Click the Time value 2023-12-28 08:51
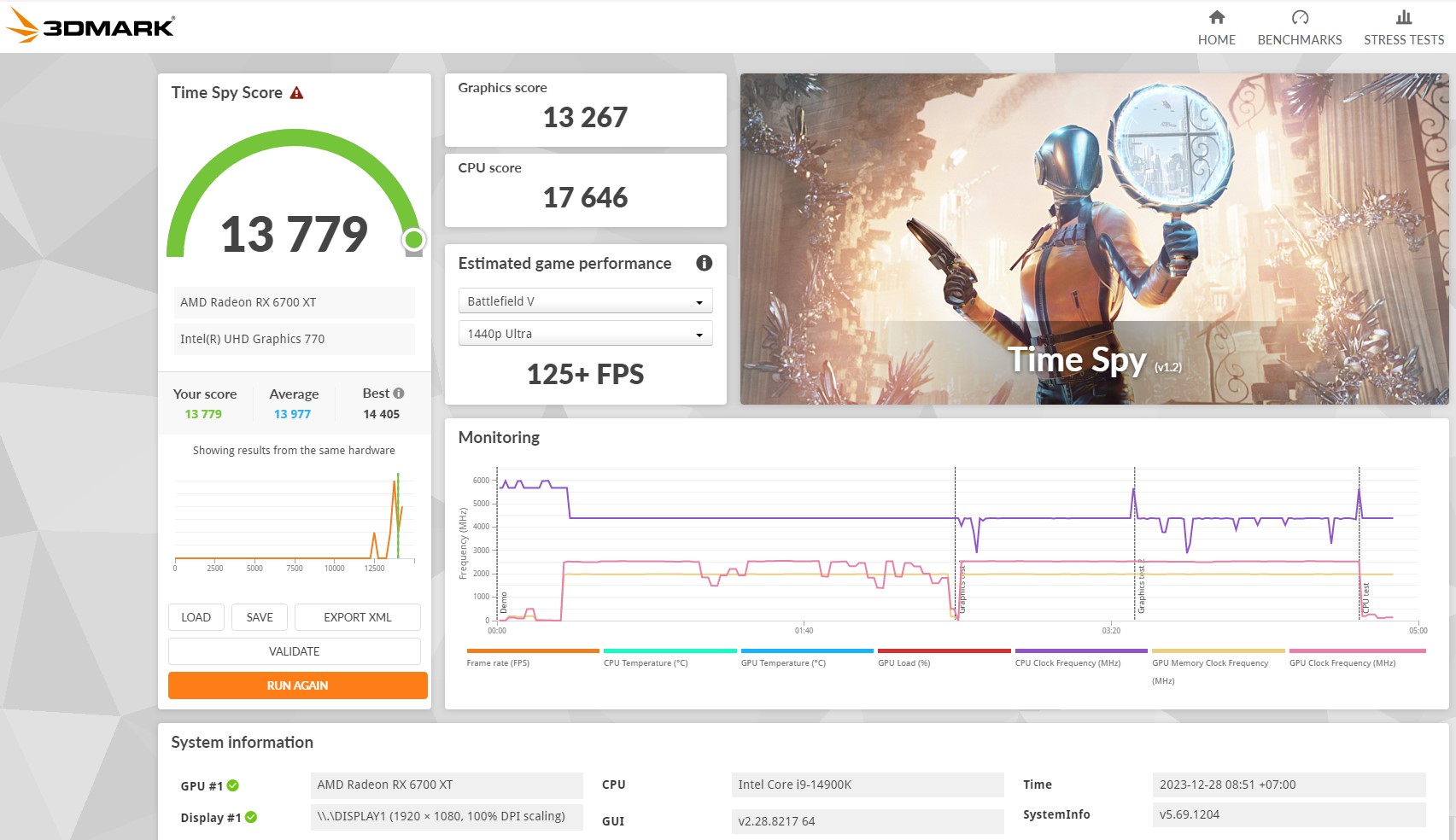Image resolution: width=1456 pixels, height=840 pixels. 1289,785
